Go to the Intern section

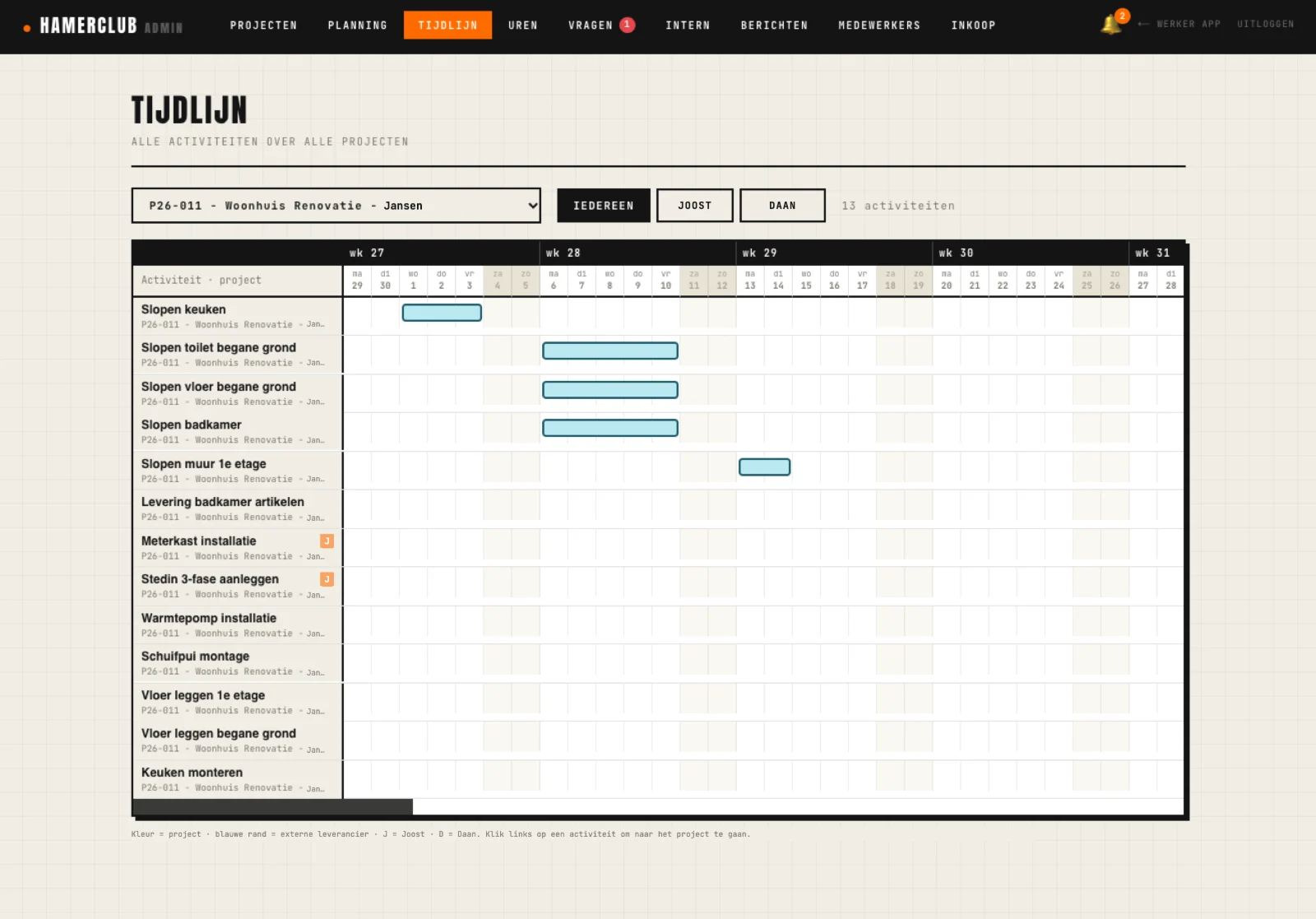tap(688, 26)
